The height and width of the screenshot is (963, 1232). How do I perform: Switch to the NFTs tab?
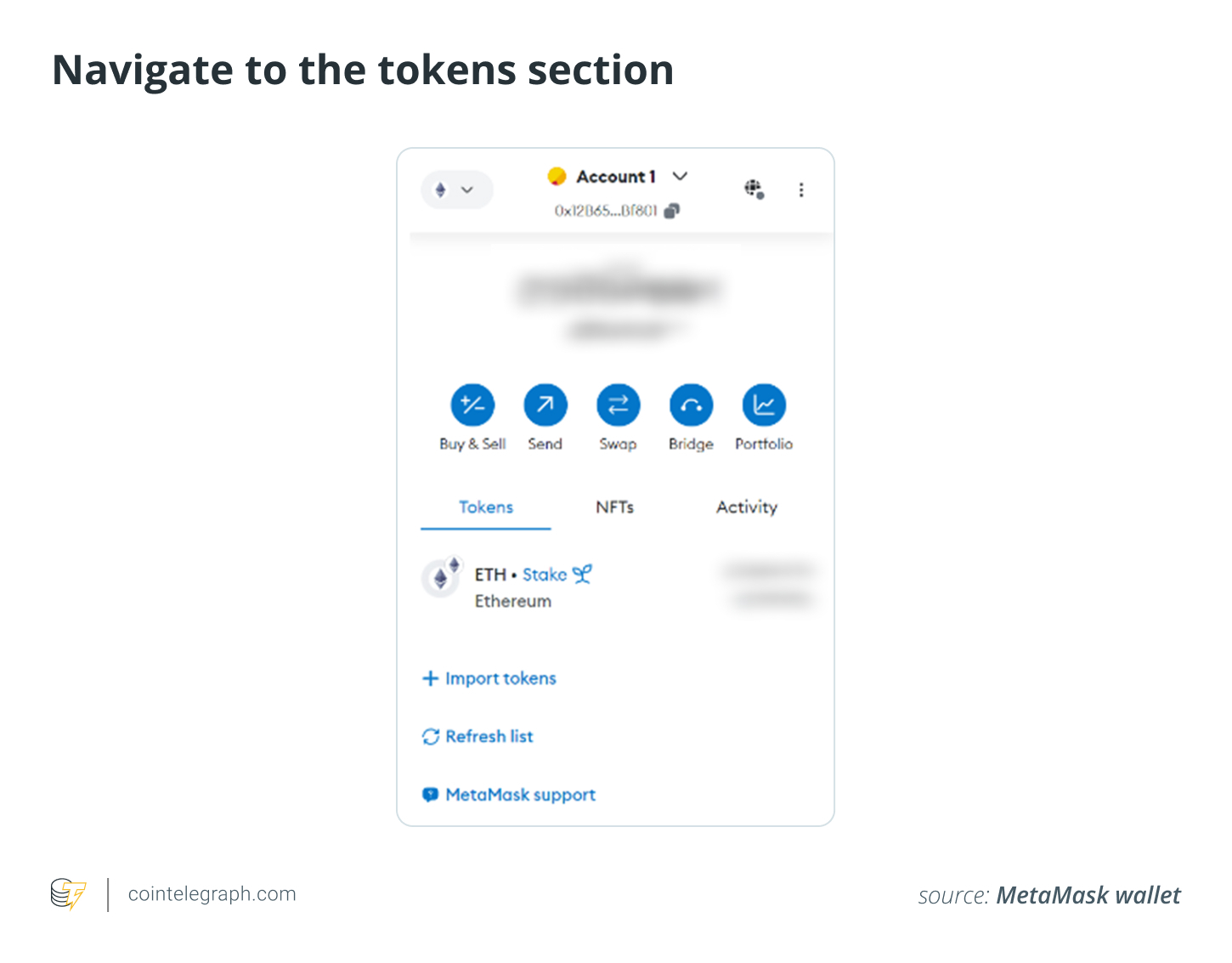pyautogui.click(x=614, y=507)
